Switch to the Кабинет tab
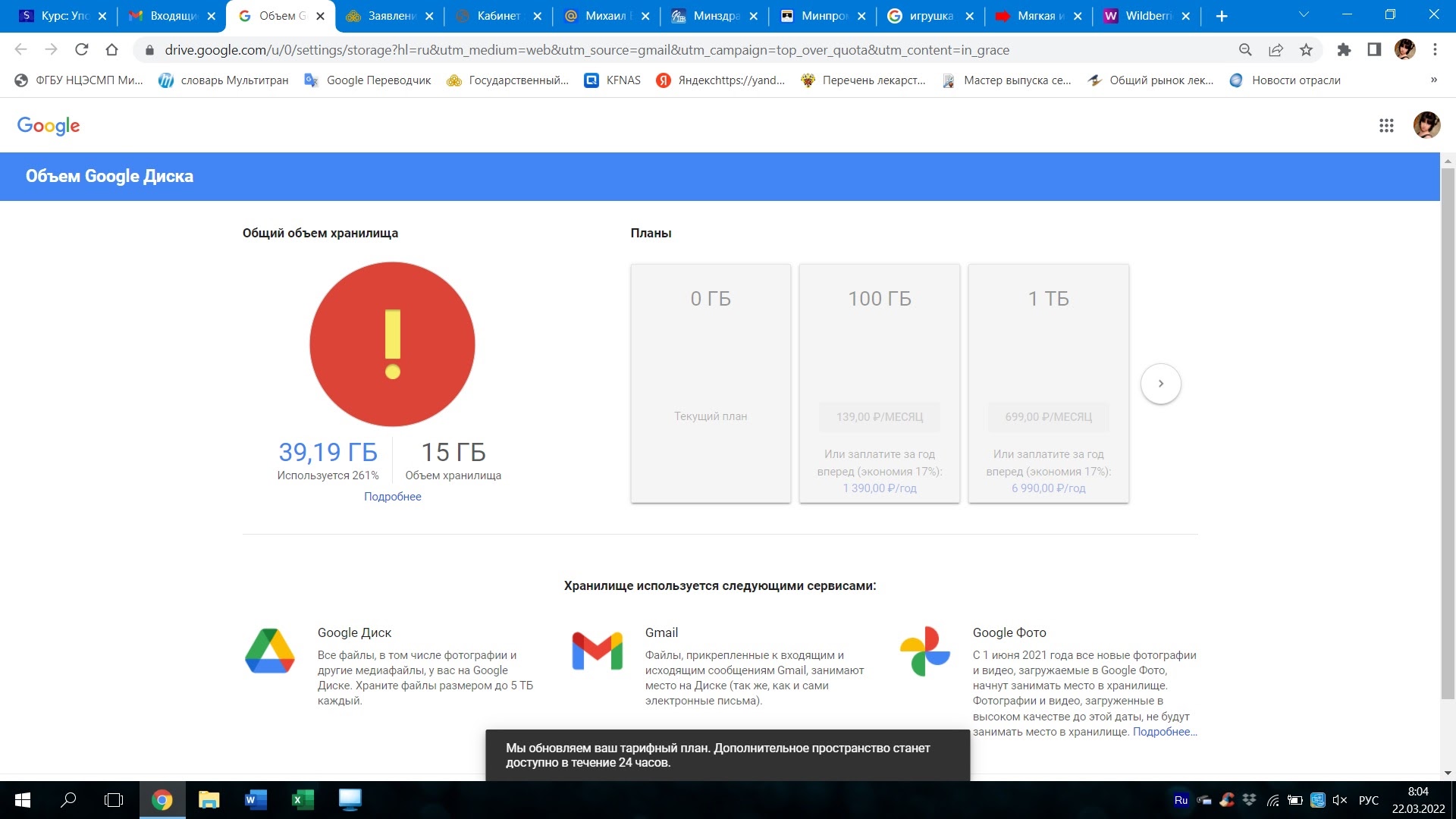1456x819 pixels. (497, 16)
